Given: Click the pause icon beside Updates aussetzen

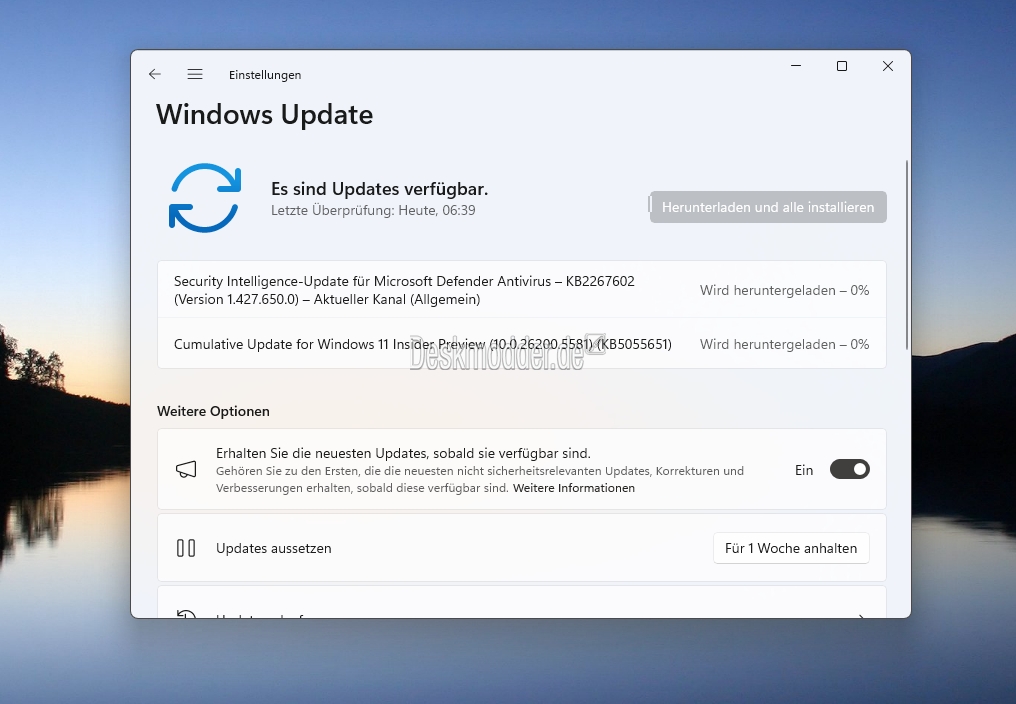Looking at the screenshot, I should click(x=186, y=548).
